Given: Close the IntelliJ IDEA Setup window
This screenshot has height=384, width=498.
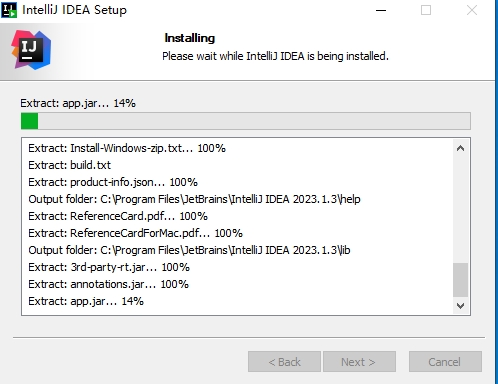Looking at the screenshot, I should [x=472, y=10].
